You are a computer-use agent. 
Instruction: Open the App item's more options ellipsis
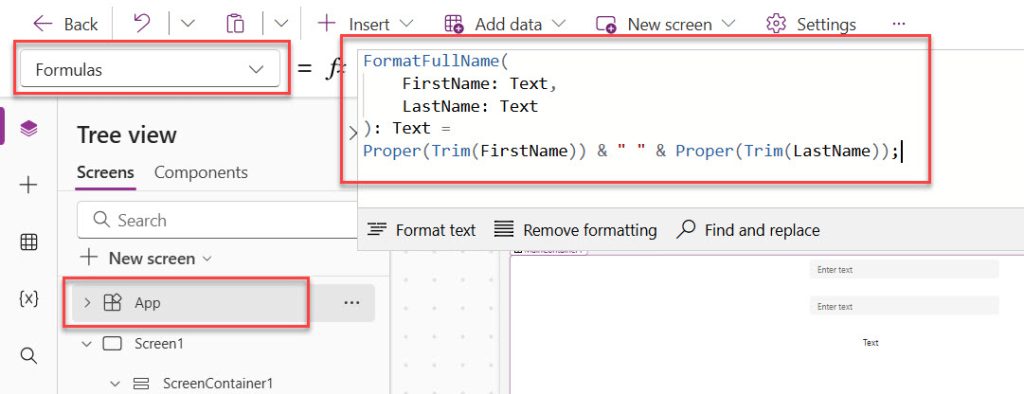coord(351,303)
